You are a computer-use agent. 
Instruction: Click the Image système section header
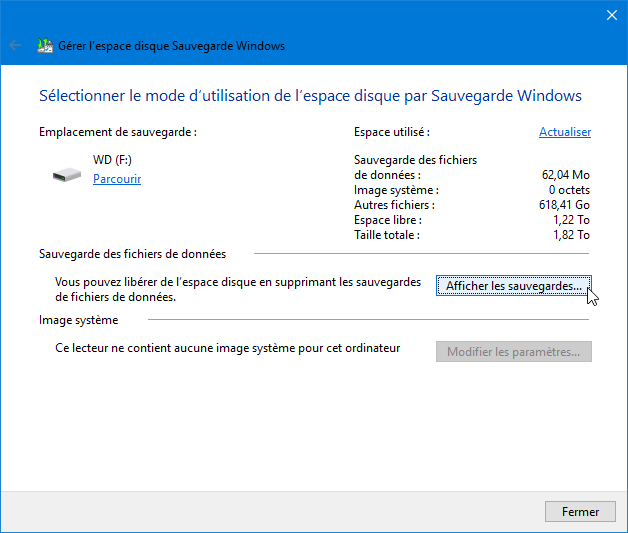[78, 320]
